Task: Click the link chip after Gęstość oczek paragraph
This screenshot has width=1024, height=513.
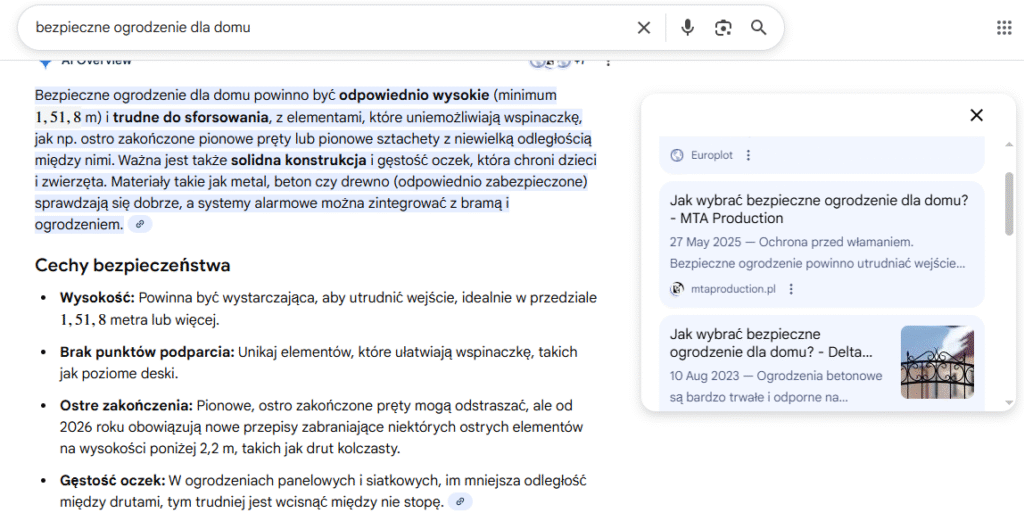Action: click(x=460, y=502)
